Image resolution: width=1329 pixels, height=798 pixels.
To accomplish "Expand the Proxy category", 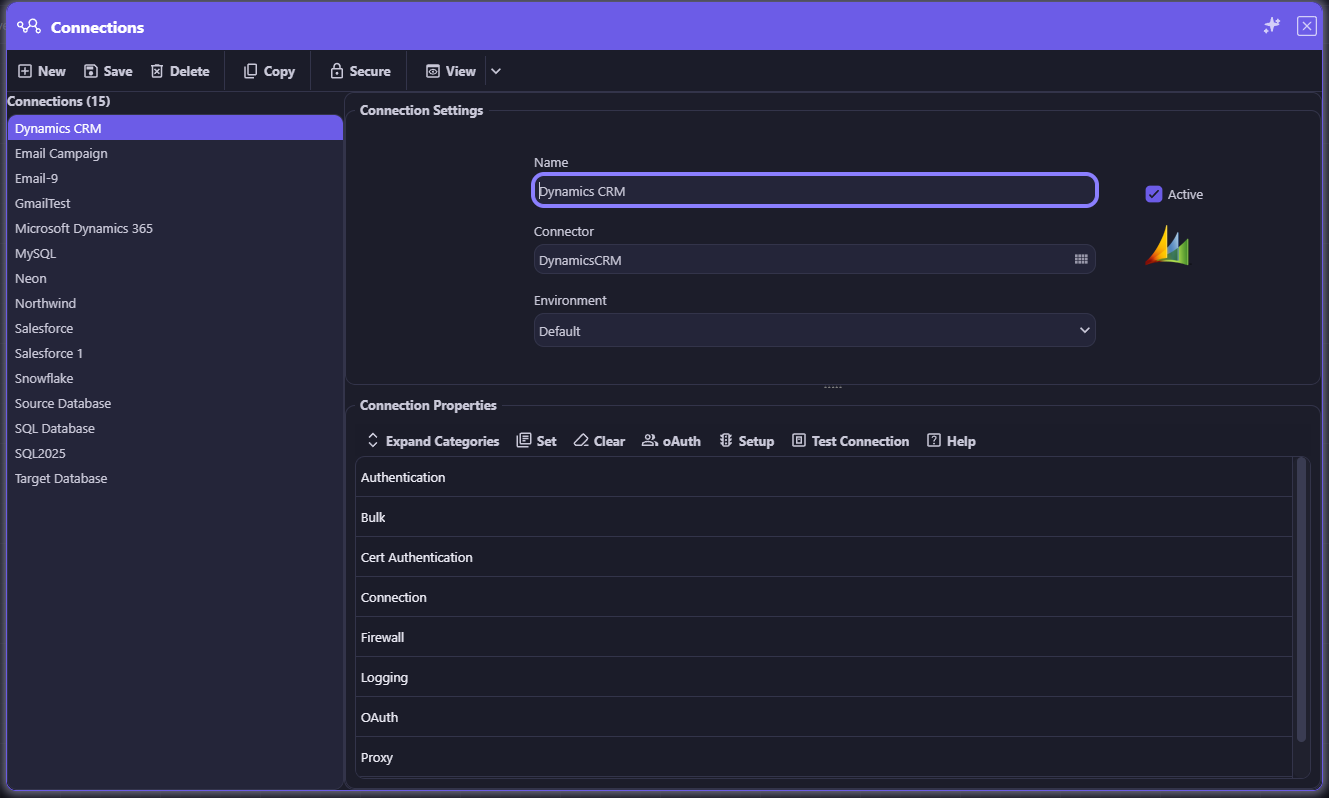I will pos(824,757).
